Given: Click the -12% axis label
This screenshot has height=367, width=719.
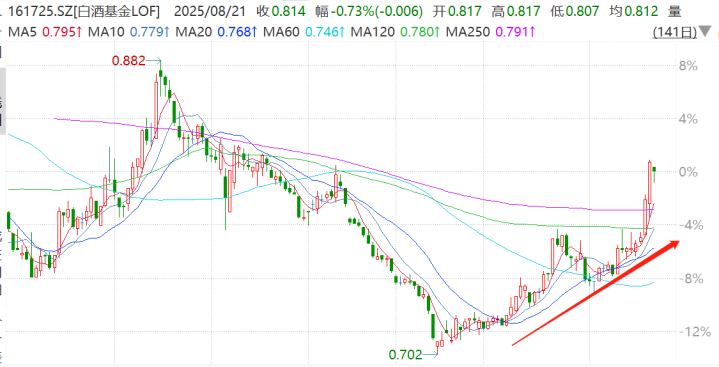Looking at the screenshot, I should click(693, 331).
